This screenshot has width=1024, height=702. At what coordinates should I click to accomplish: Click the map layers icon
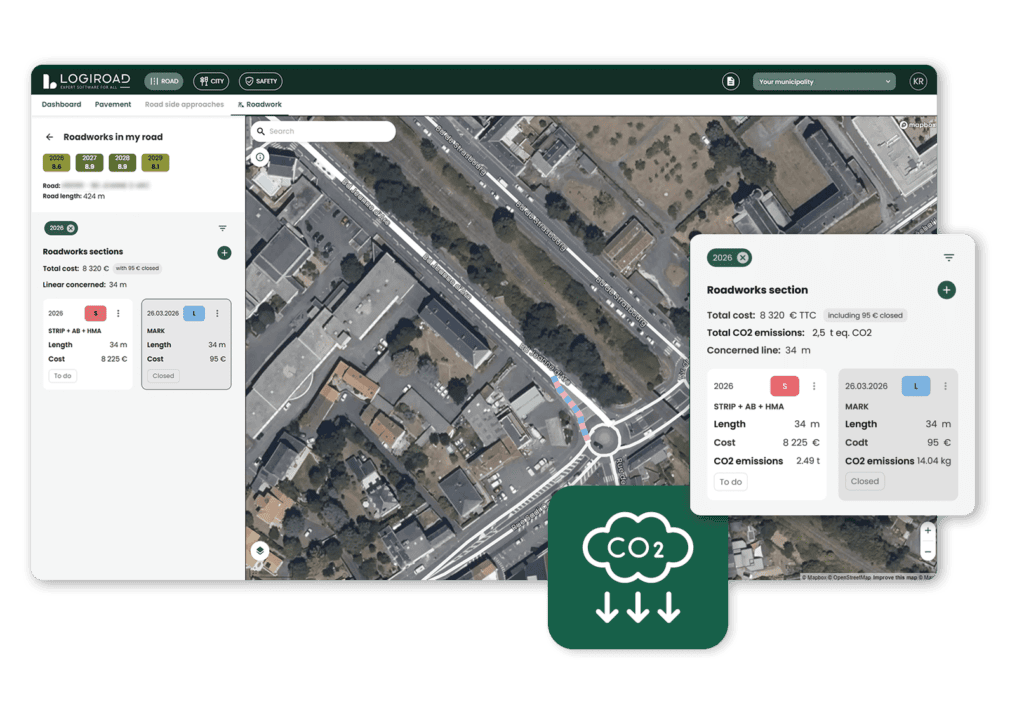[260, 550]
